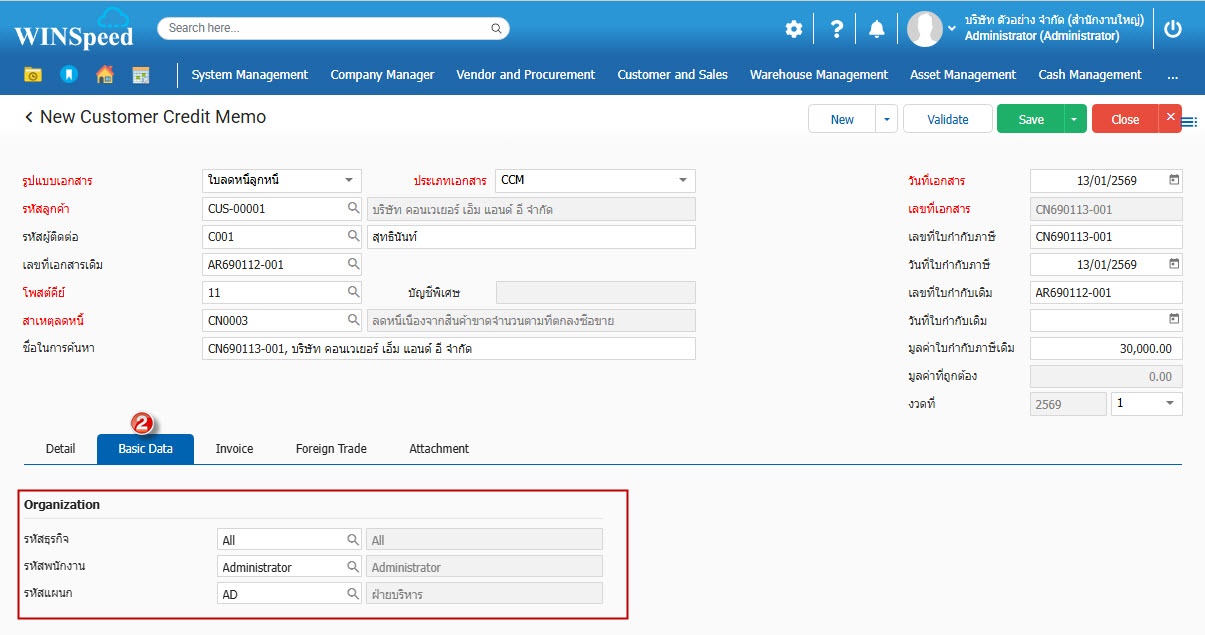Viewport: 1205px width, 635px height.
Task: Click the Validate button
Action: tap(947, 119)
